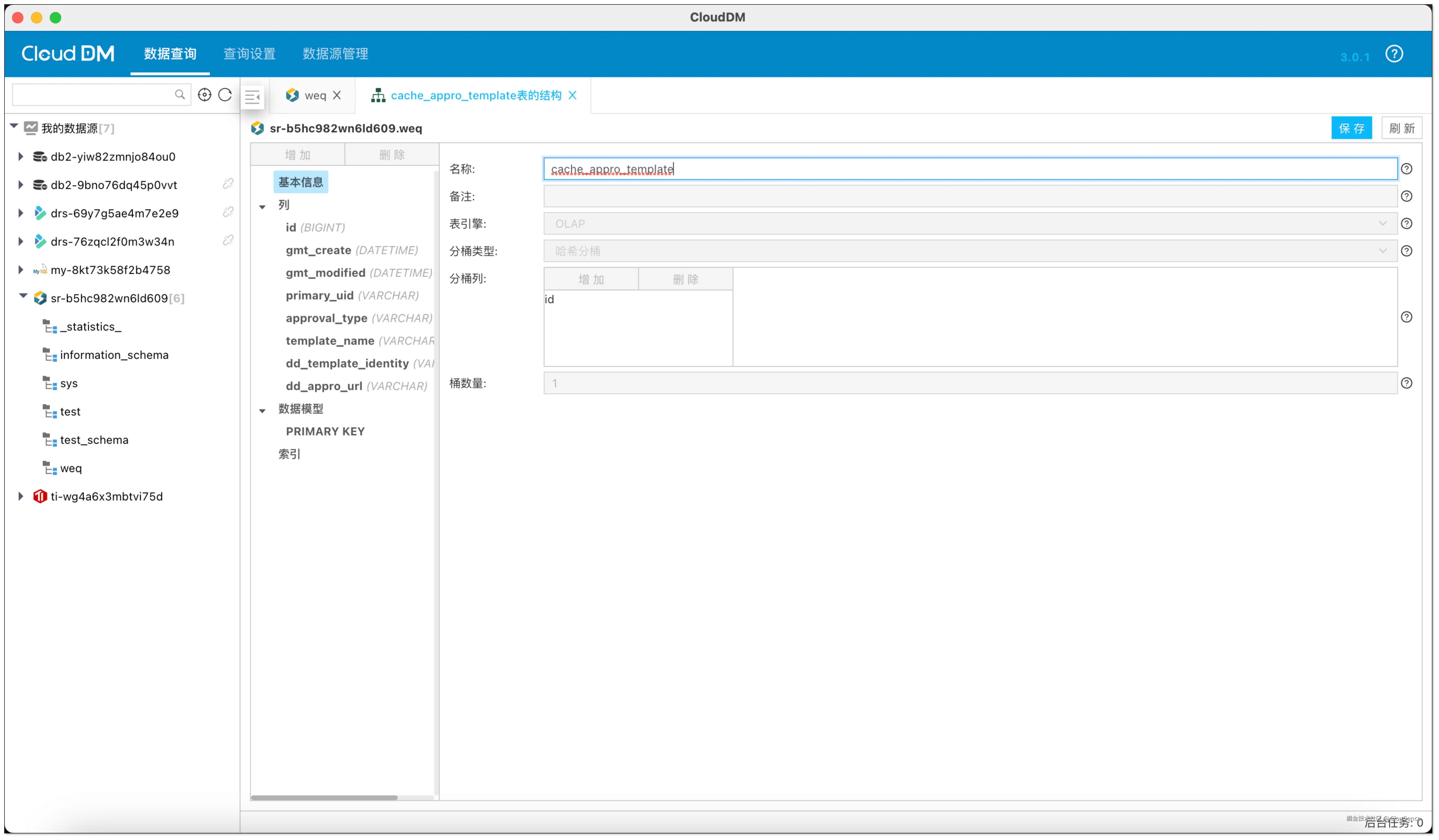This screenshot has height=840, width=1439.
Task: Collapse the sidebar with the menu-fold icon
Action: 252,97
